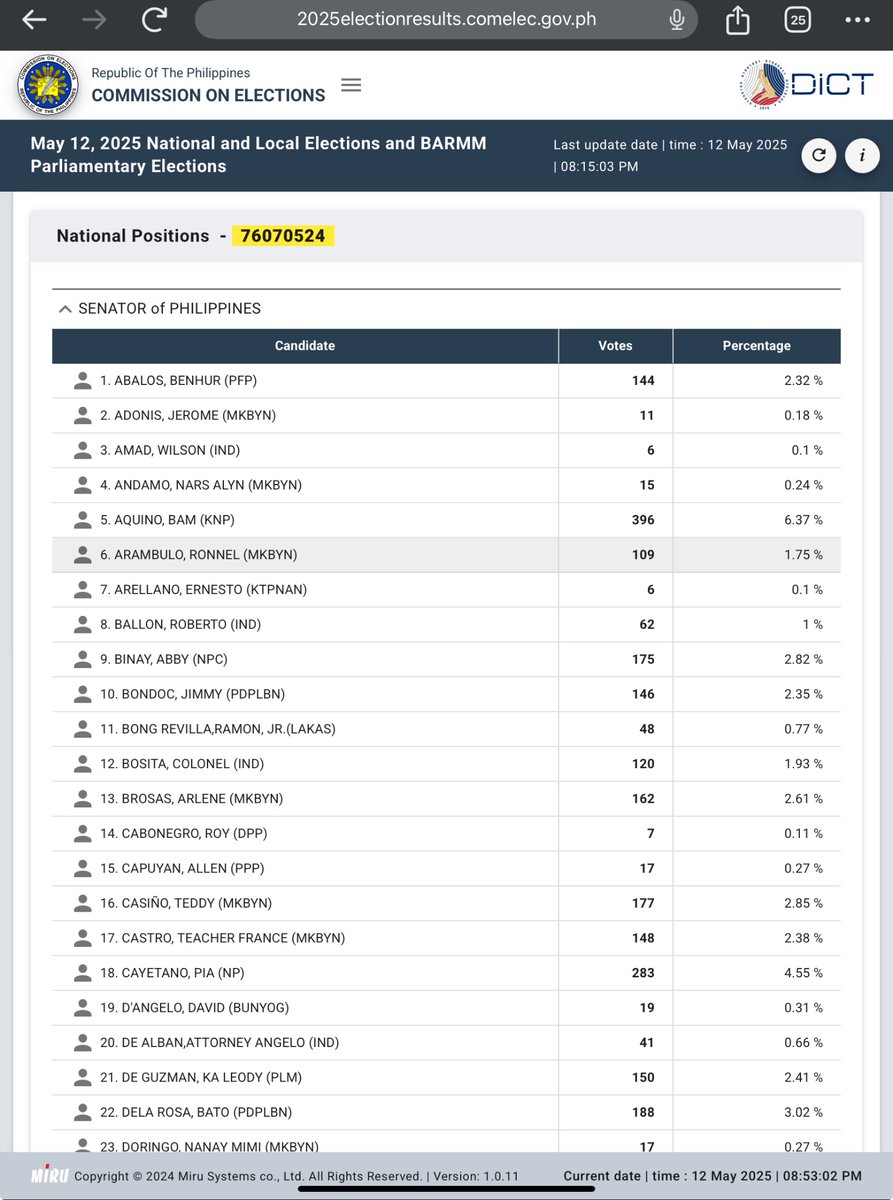Select the row 6. ARAMBULO, RONNEL (MKBYN)
Image resolution: width=893 pixels, height=1200 pixels.
point(446,555)
